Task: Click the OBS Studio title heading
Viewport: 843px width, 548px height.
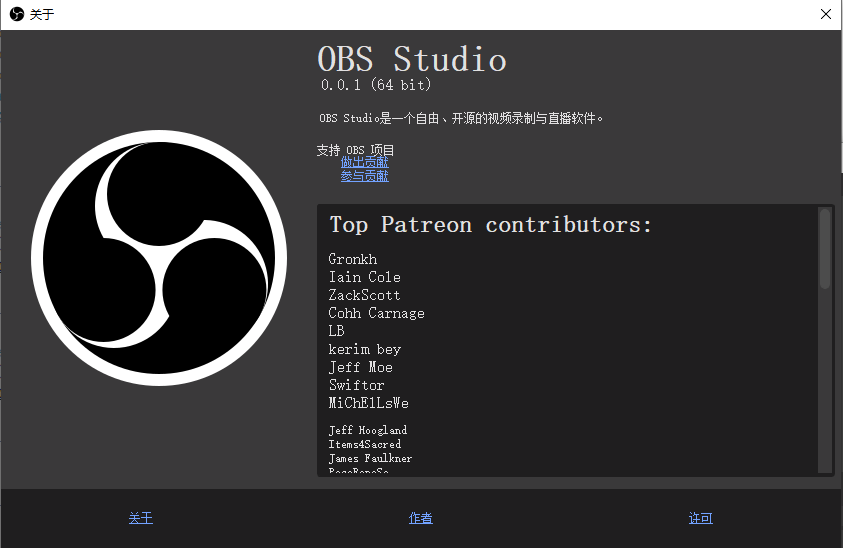Action: (x=412, y=59)
